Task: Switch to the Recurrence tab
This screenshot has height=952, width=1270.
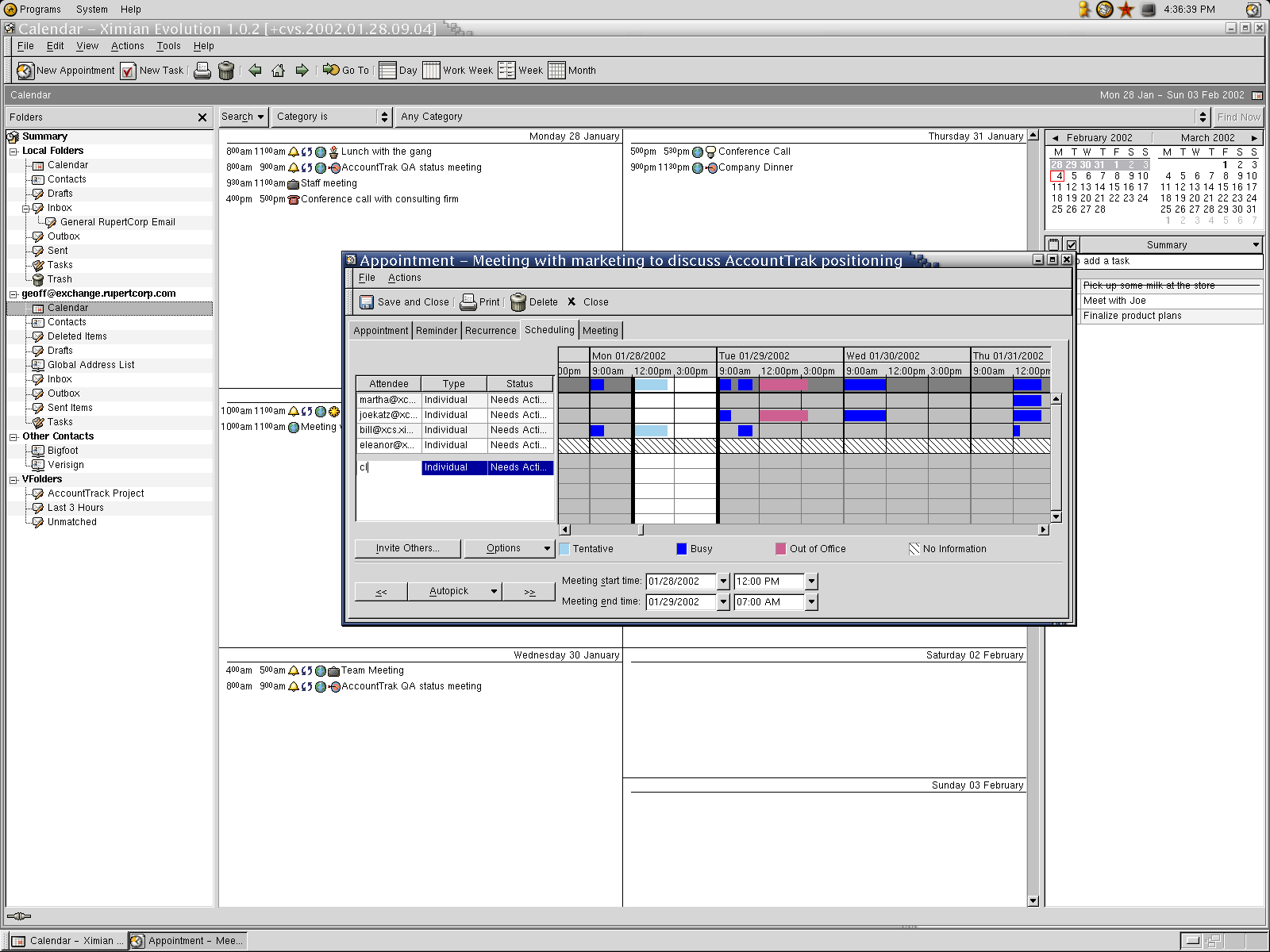Action: tap(491, 331)
